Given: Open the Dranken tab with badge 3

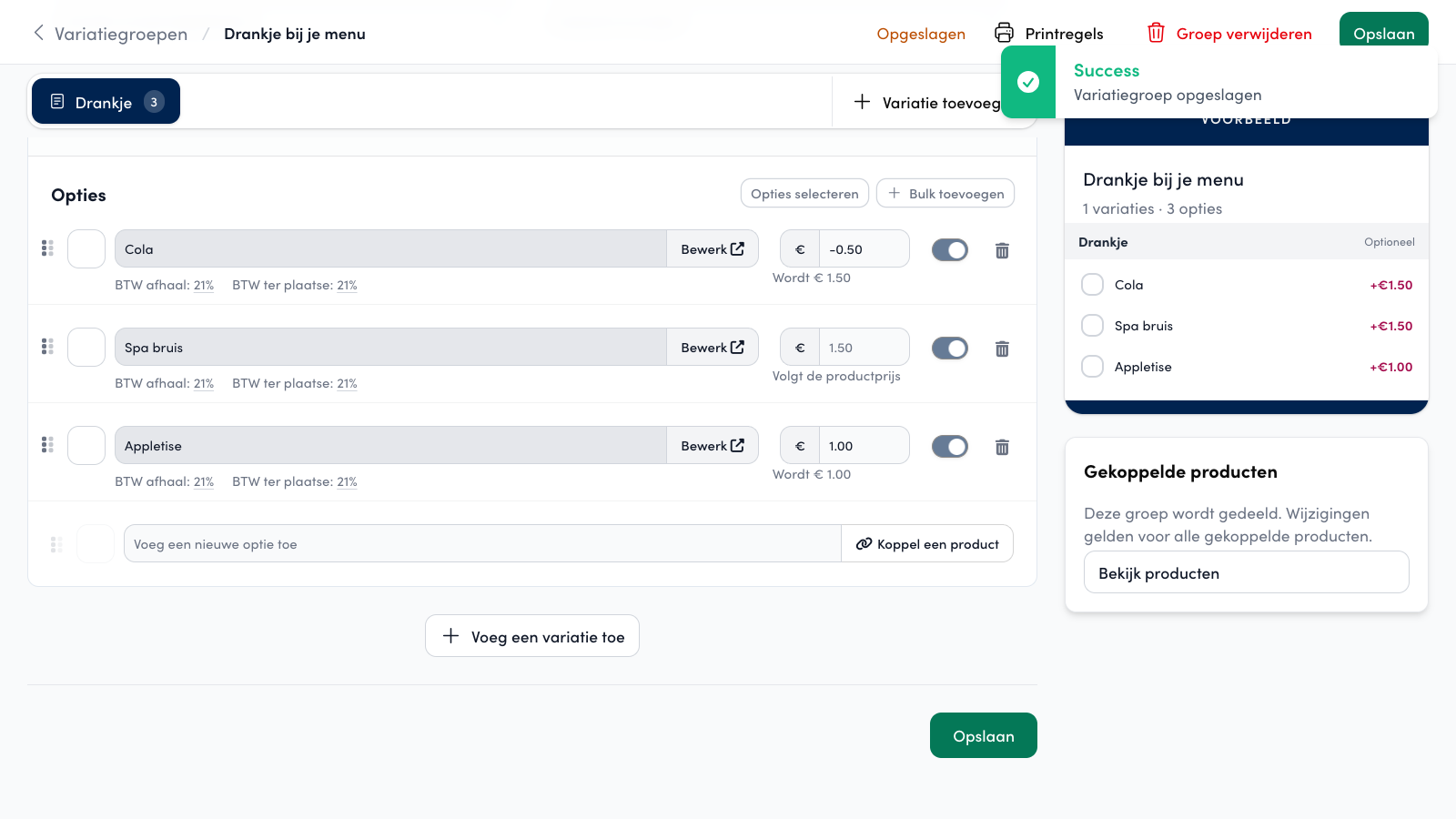Looking at the screenshot, I should click(106, 101).
